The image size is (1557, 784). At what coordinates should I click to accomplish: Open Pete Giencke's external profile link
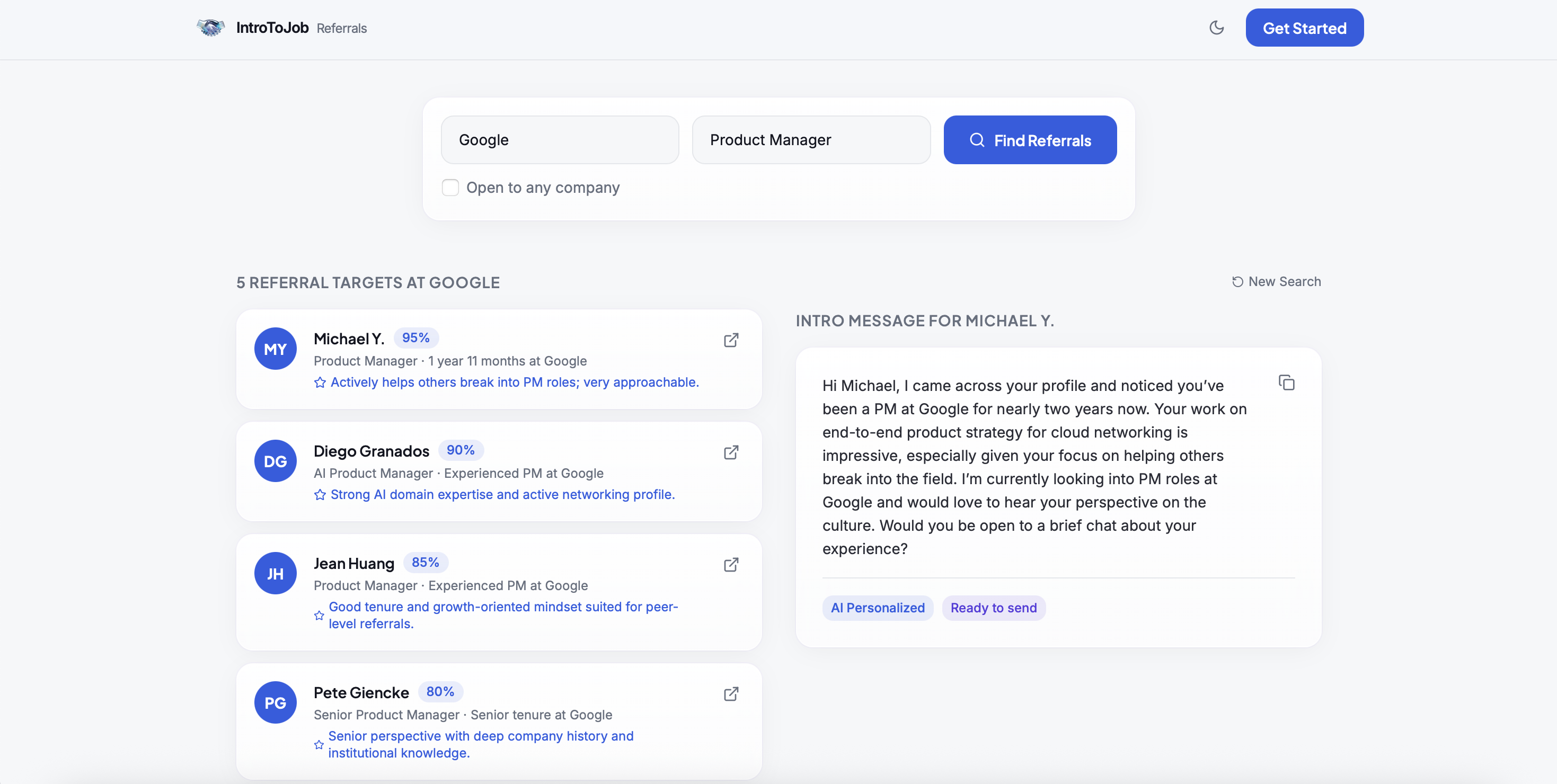tap(731, 694)
